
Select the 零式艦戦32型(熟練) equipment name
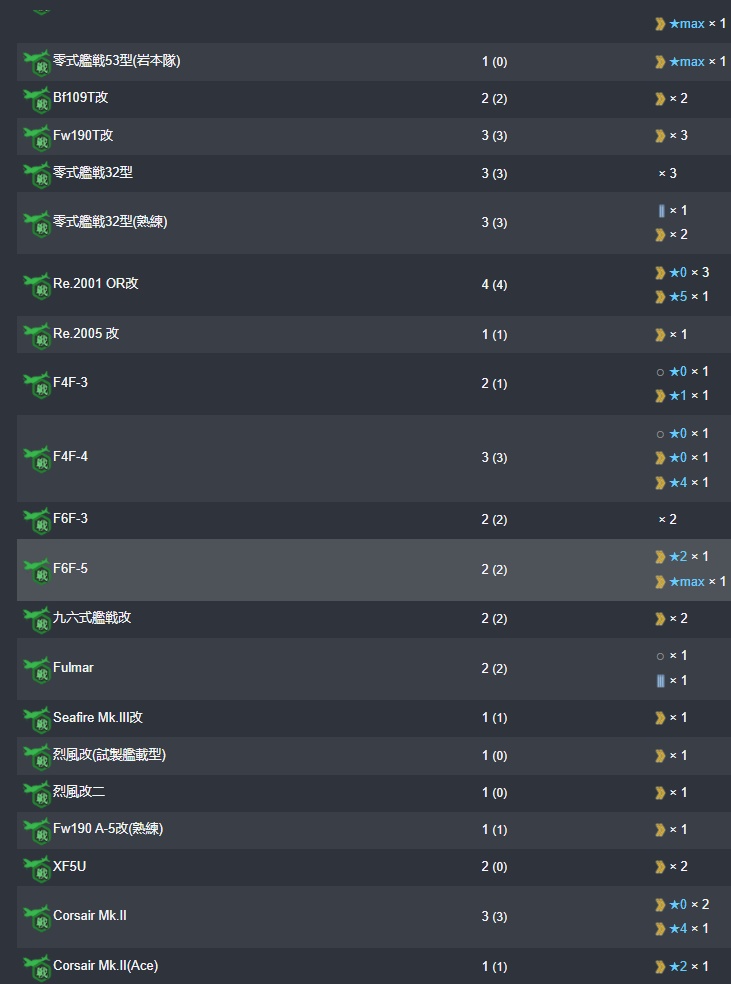coord(110,222)
